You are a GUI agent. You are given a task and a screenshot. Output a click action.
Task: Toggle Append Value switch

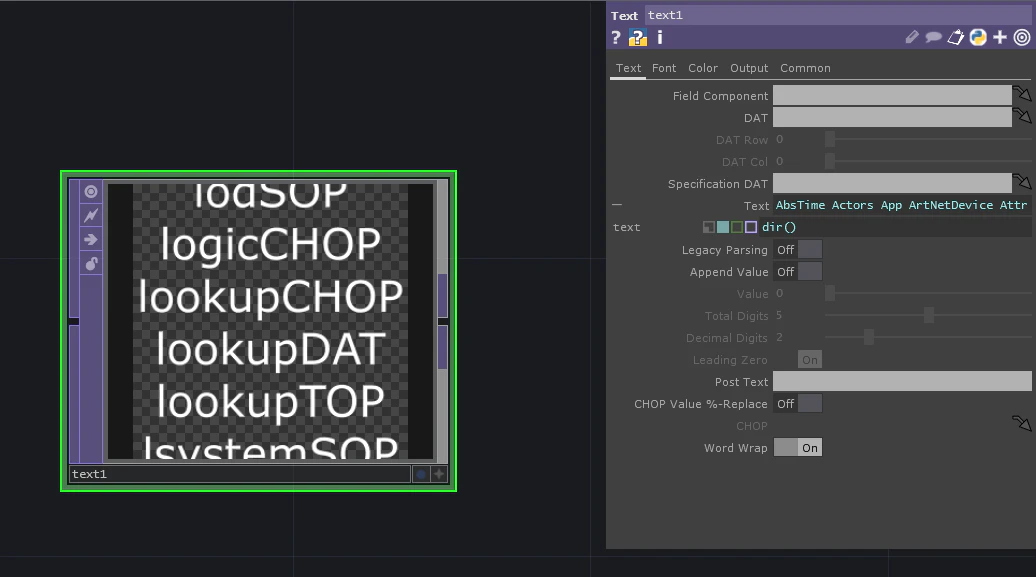pyautogui.click(x=798, y=272)
